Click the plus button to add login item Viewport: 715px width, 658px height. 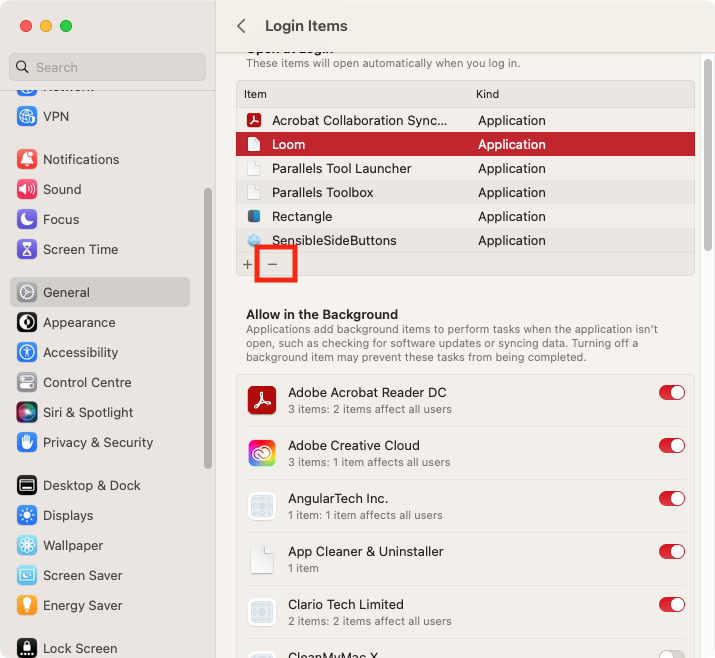pyautogui.click(x=247, y=264)
